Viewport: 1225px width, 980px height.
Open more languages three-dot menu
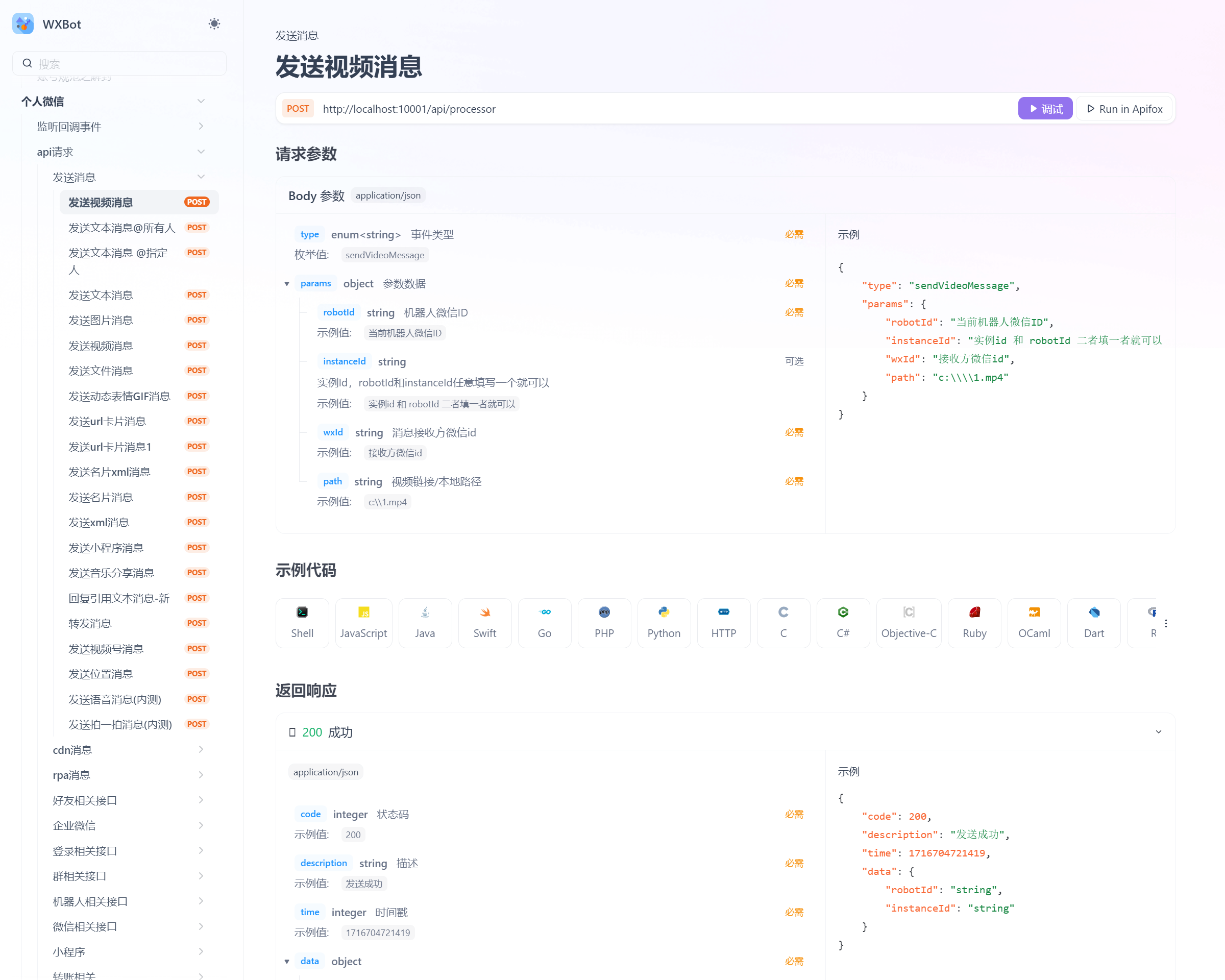pos(1165,623)
